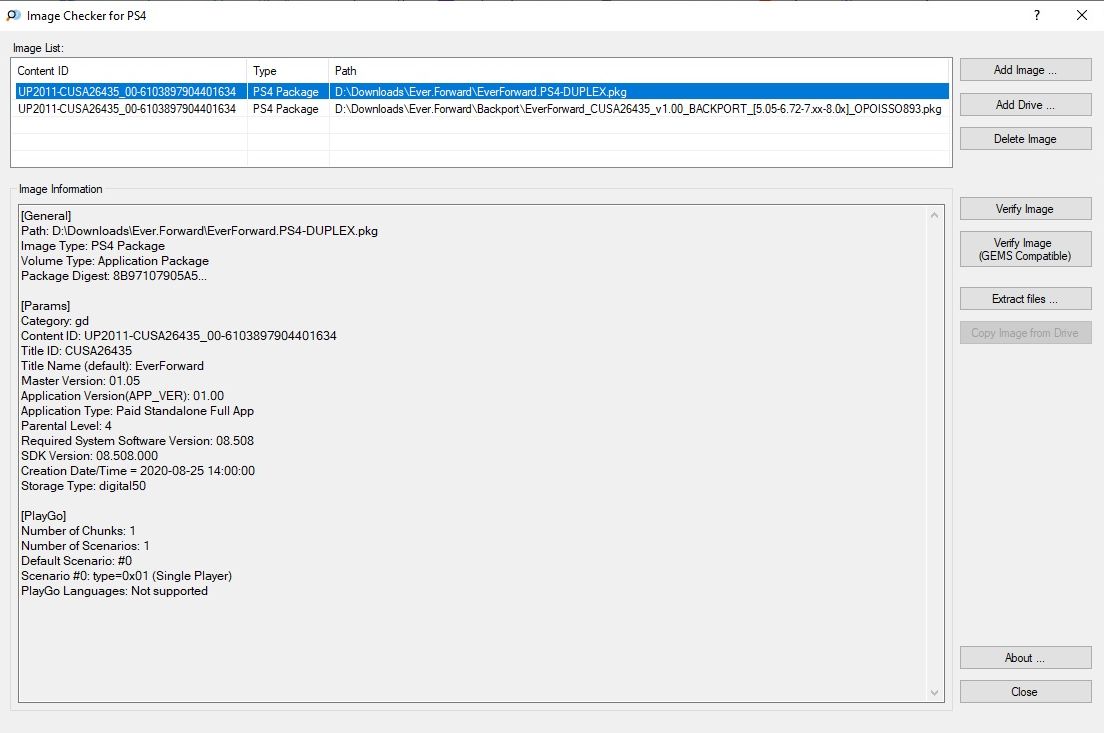Click the Category: gd line
This screenshot has height=733, width=1104.
55,321
